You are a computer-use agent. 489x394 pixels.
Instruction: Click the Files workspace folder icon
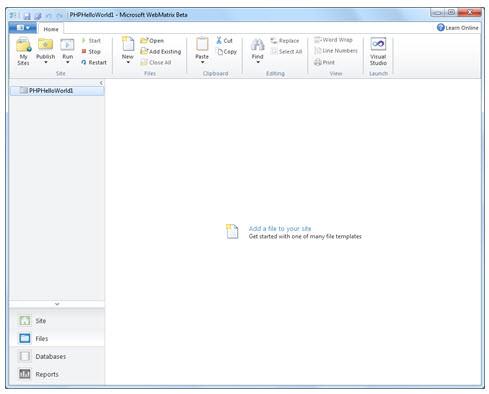pyautogui.click(x=25, y=338)
